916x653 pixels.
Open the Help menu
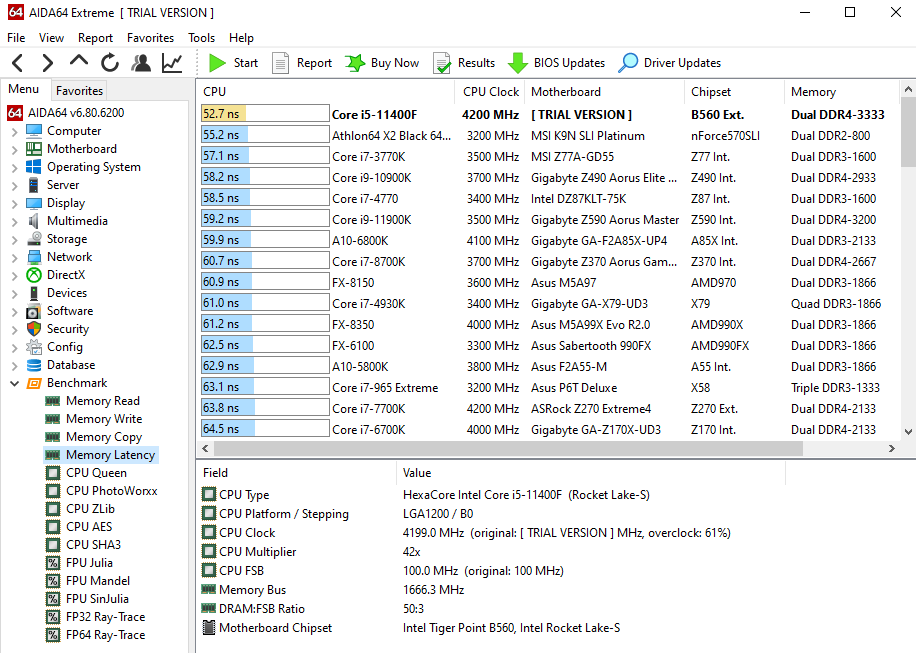pyautogui.click(x=241, y=37)
